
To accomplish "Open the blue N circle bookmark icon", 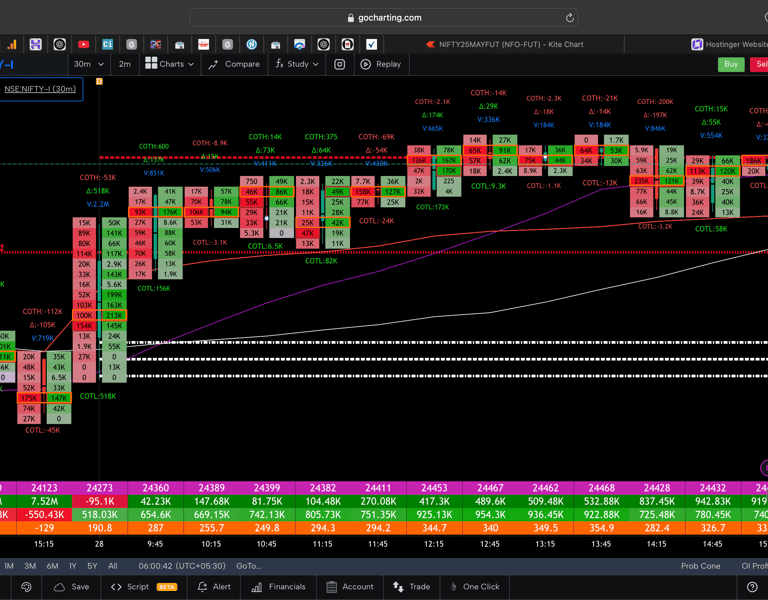I will pos(251,45).
